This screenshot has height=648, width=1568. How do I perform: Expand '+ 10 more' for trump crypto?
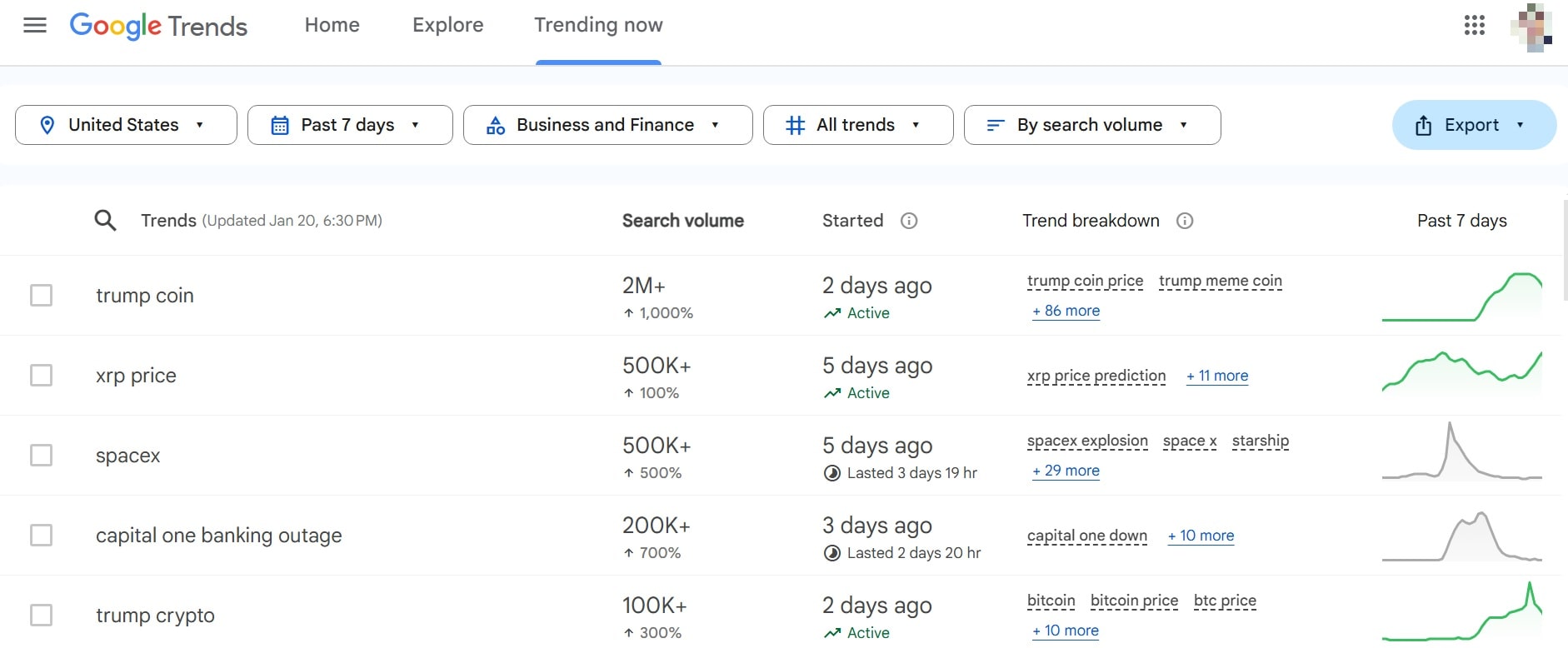[1066, 631]
